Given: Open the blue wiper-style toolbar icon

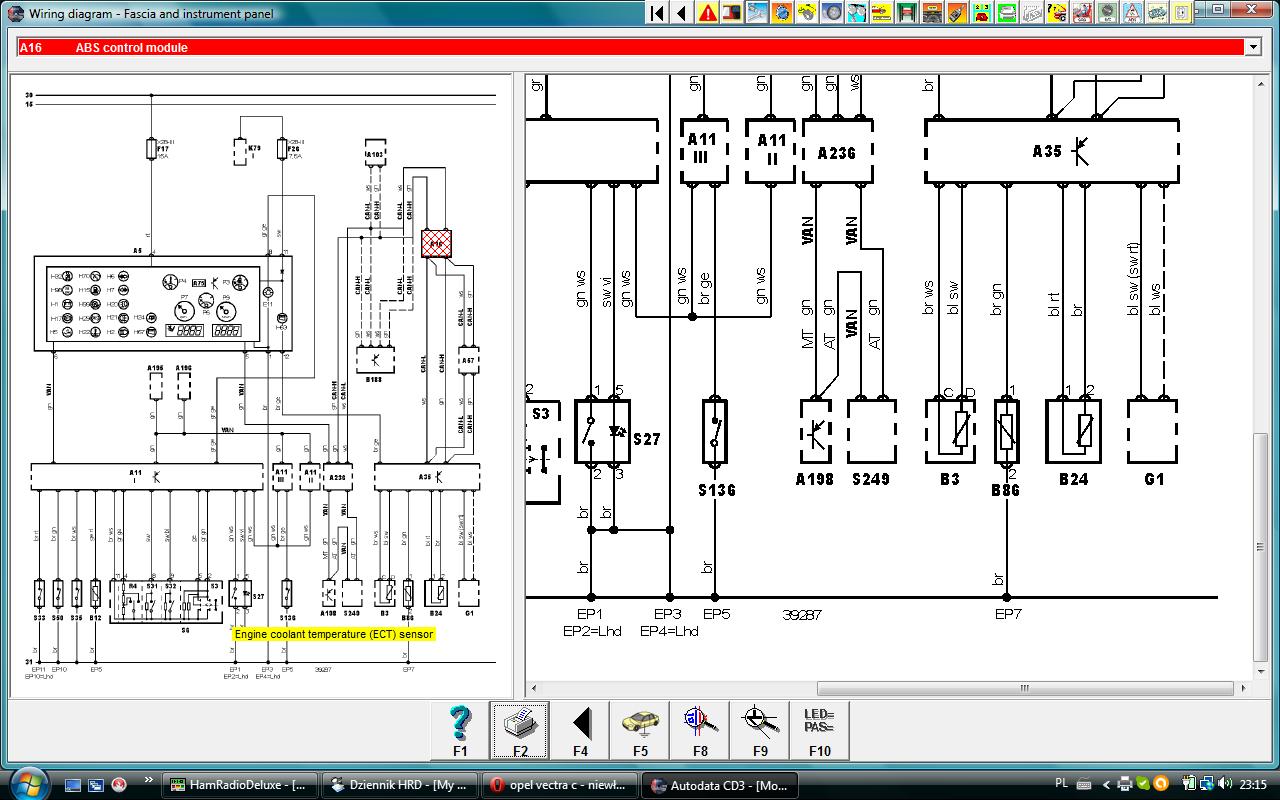Looking at the screenshot, I should click(x=757, y=13).
